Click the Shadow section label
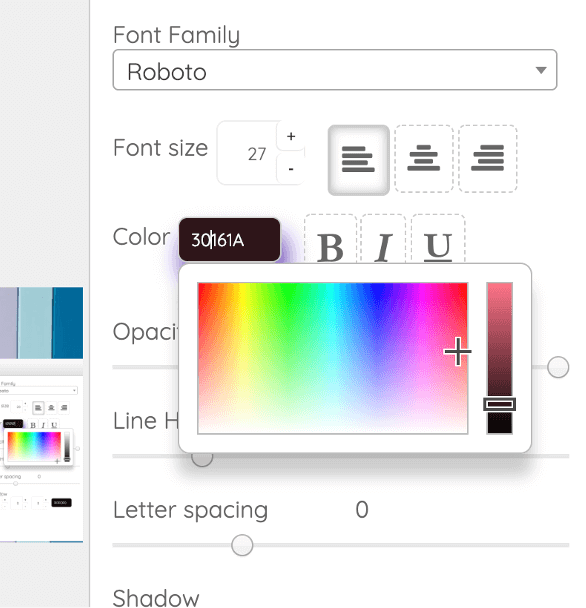 [x=156, y=598]
